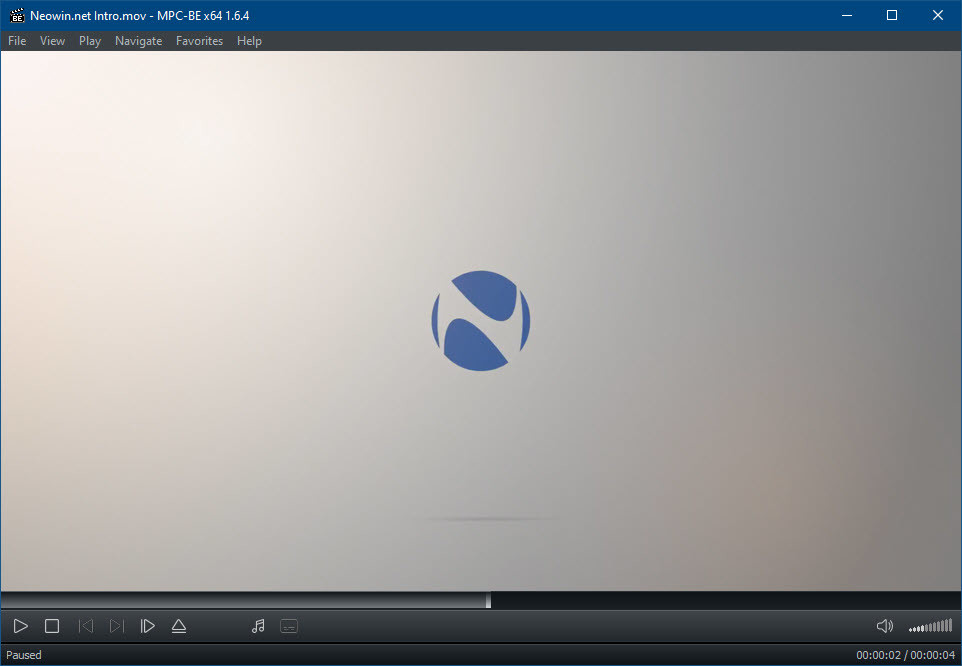962x666 pixels.
Task: Step forward one frame
Action: tap(148, 626)
